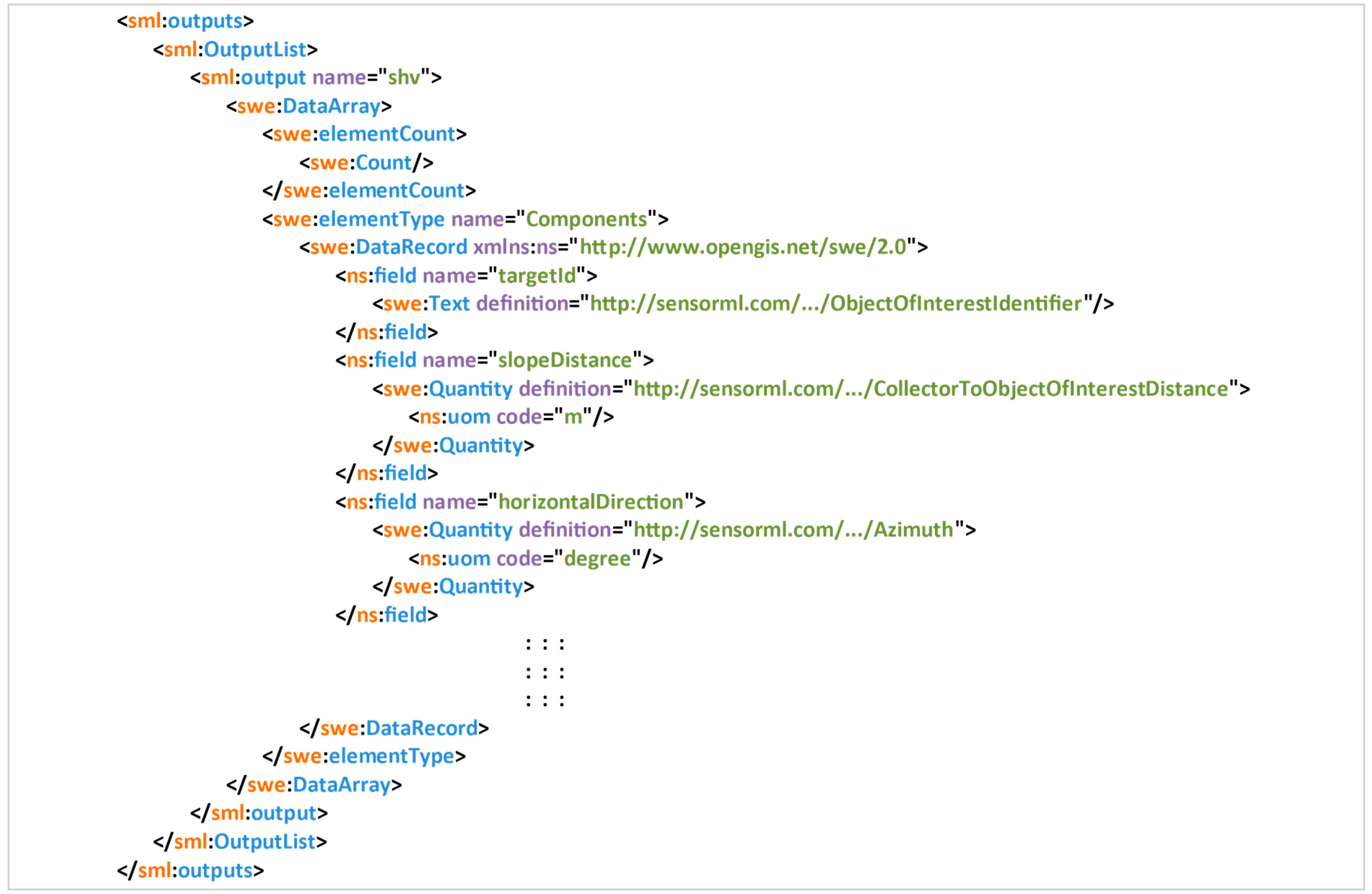Click the "targetId" field name

pos(537,276)
